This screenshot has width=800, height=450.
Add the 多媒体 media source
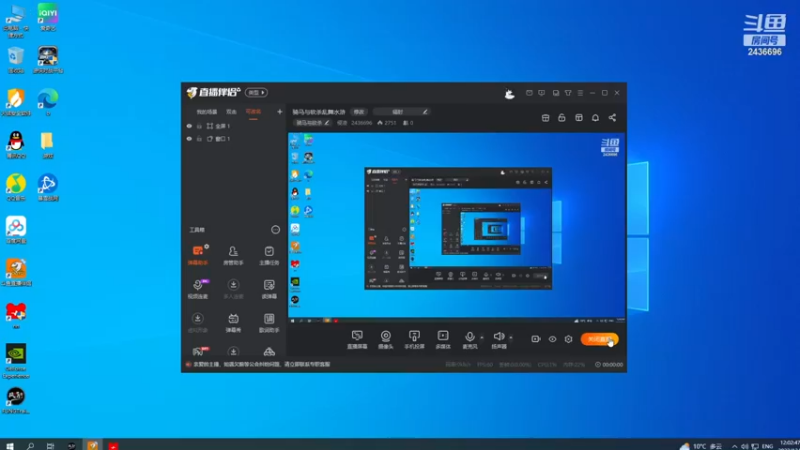tap(443, 339)
